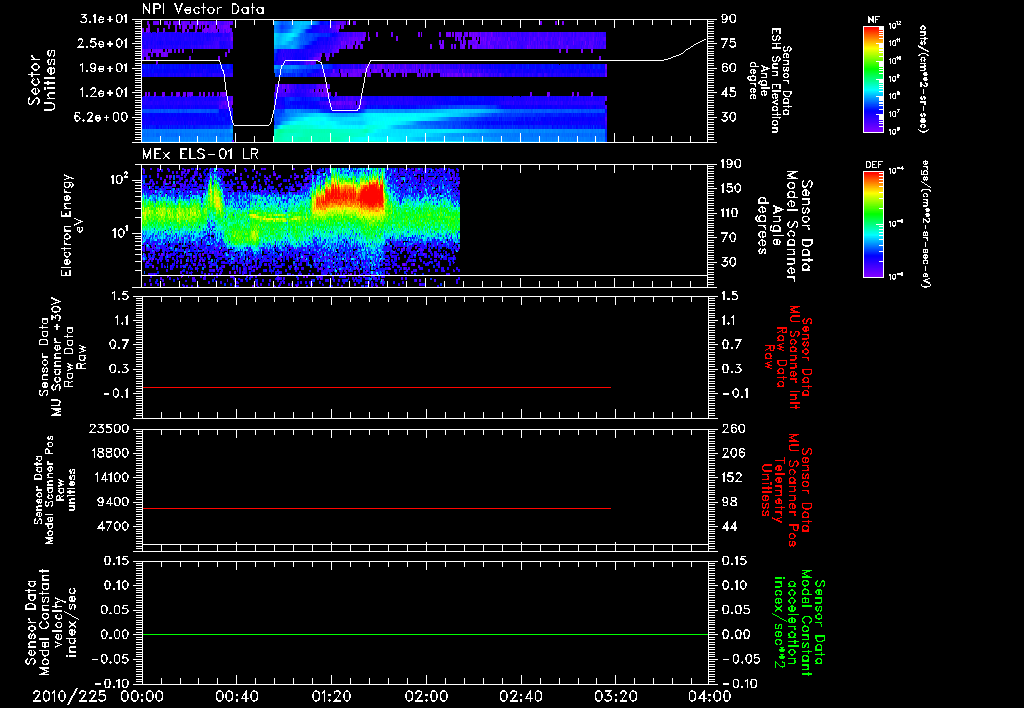Click the 60 degree elevation tick
The height and width of the screenshot is (708, 1024).
click(729, 68)
